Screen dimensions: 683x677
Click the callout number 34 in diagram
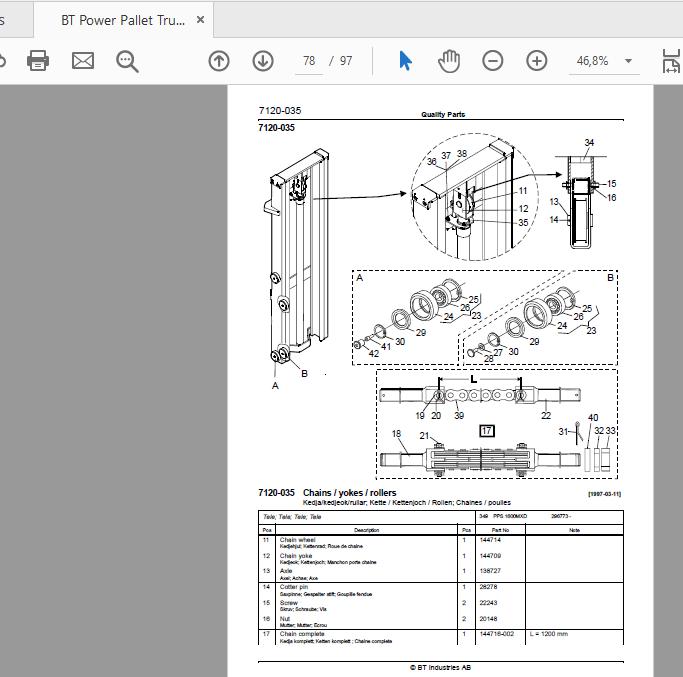pyautogui.click(x=589, y=142)
